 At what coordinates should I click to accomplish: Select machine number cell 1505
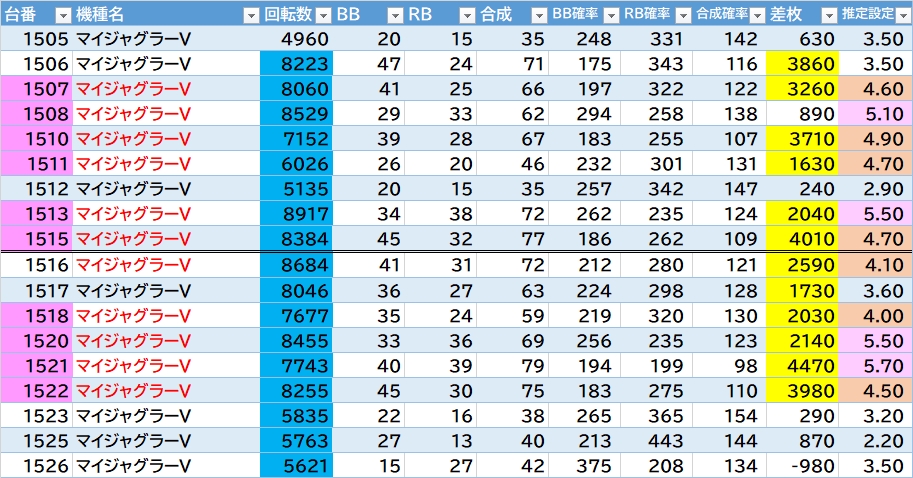coord(36,38)
